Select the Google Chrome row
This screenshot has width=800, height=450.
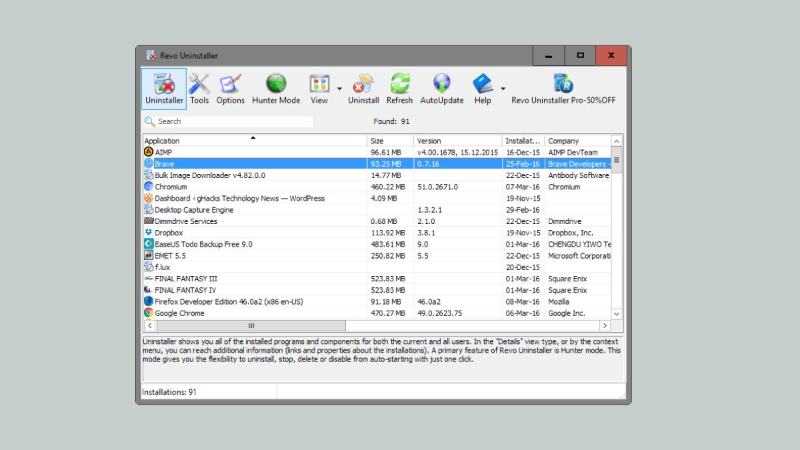pos(377,313)
